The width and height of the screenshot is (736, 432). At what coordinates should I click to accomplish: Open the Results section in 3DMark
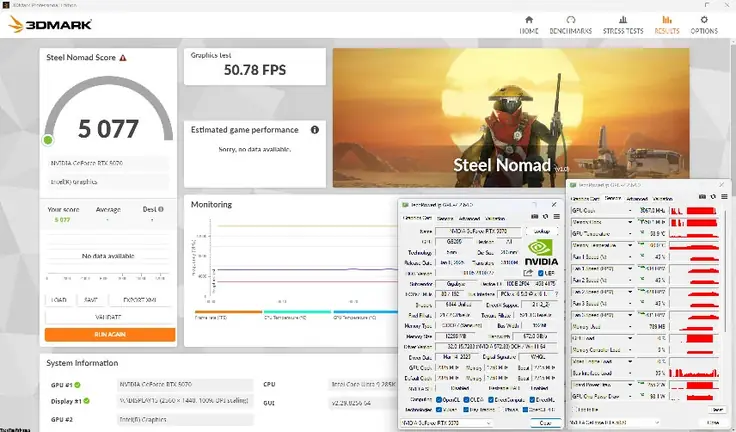(667, 25)
